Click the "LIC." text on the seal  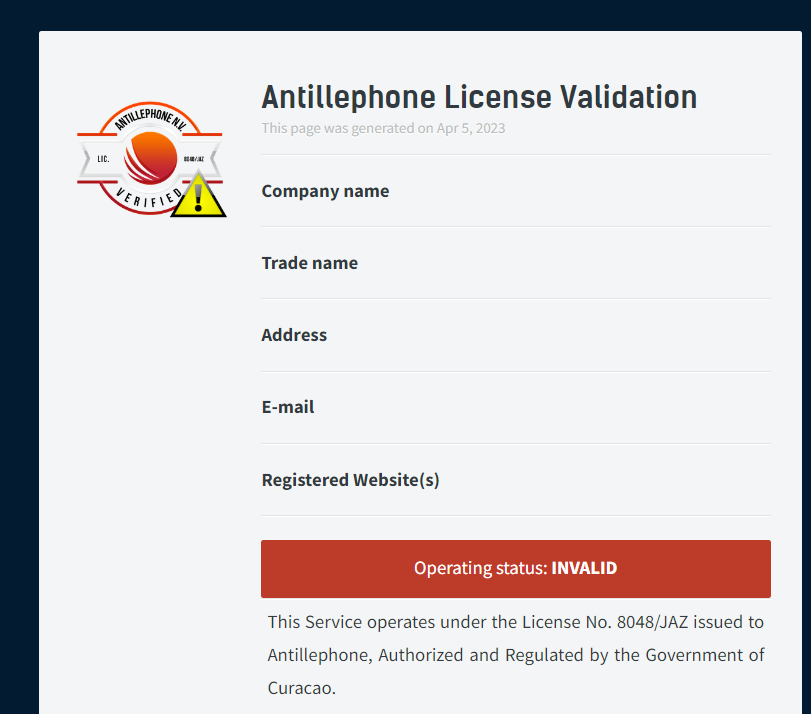102,159
